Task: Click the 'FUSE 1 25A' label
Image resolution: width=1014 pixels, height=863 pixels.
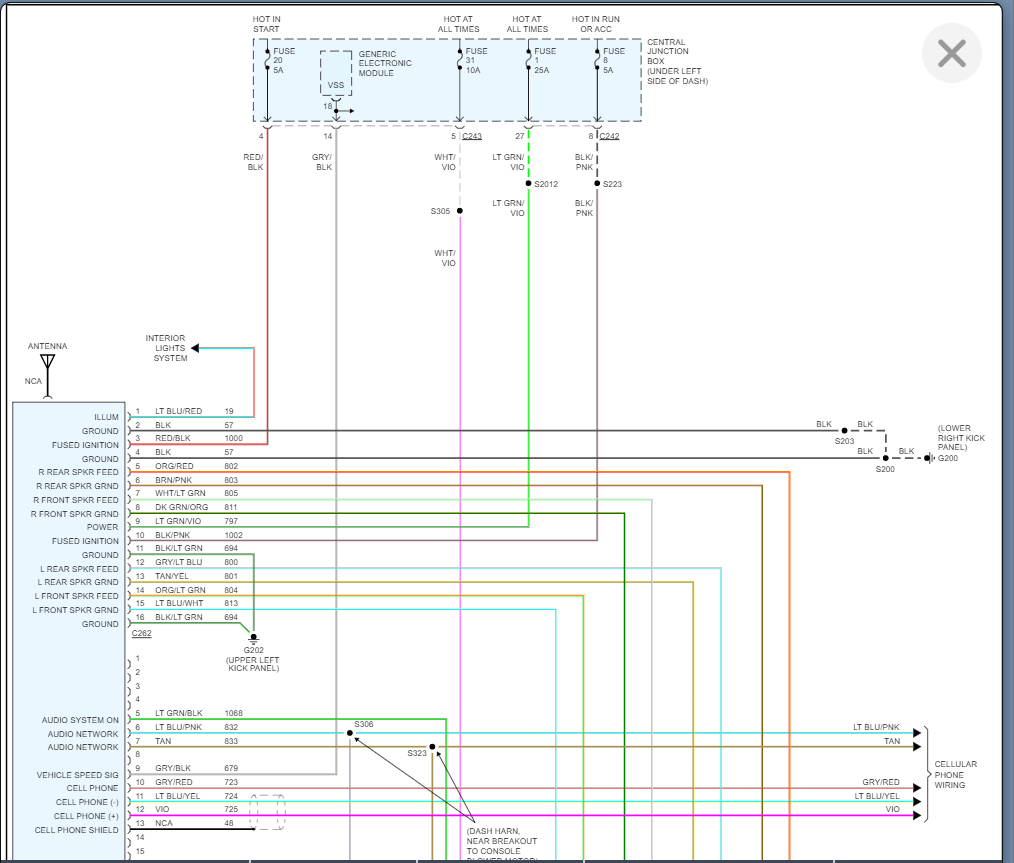Action: [545, 60]
